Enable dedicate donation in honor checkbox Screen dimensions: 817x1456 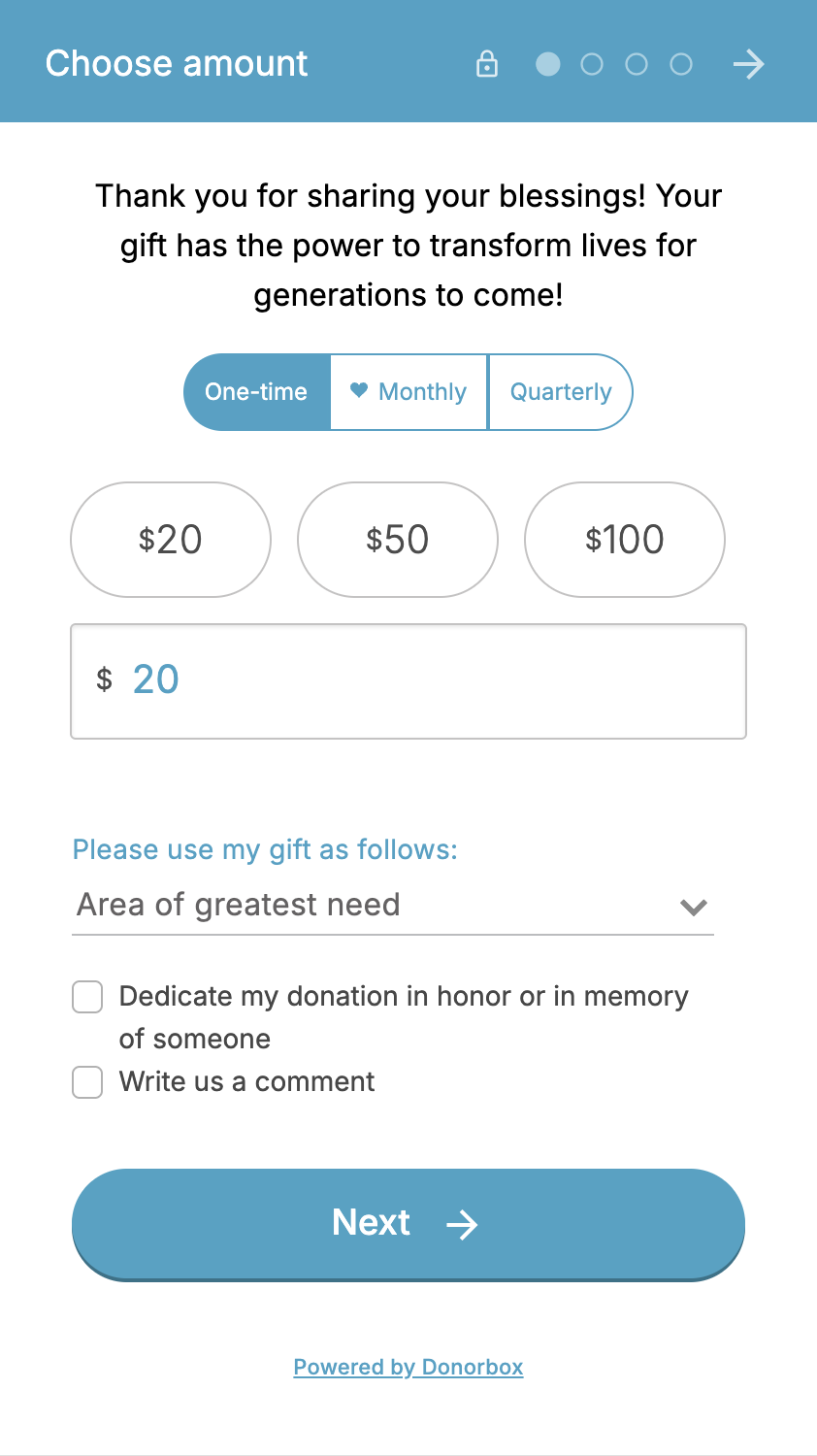coord(87,997)
